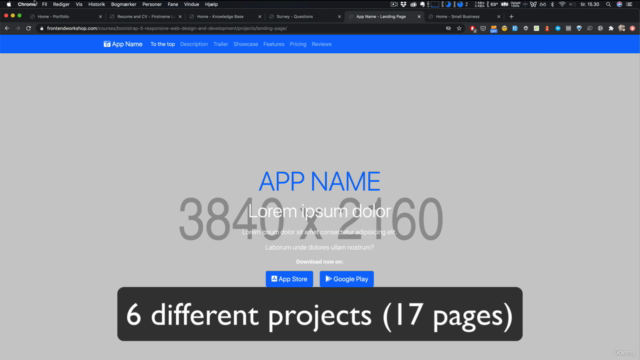Open the Chrome application menu

(x=27, y=4)
